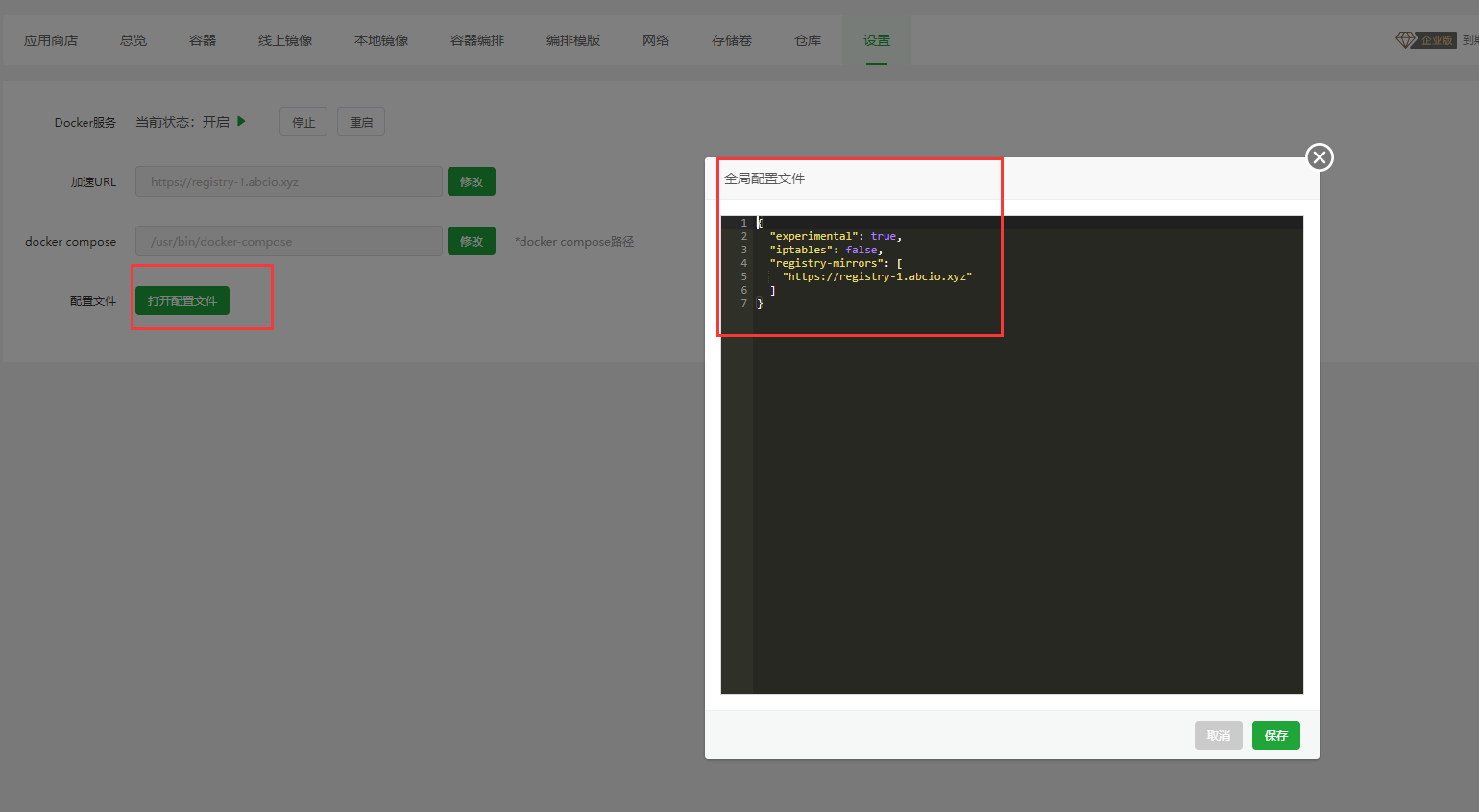Click the green Docker running status arrow
This screenshot has height=812, width=1479.
click(x=242, y=122)
